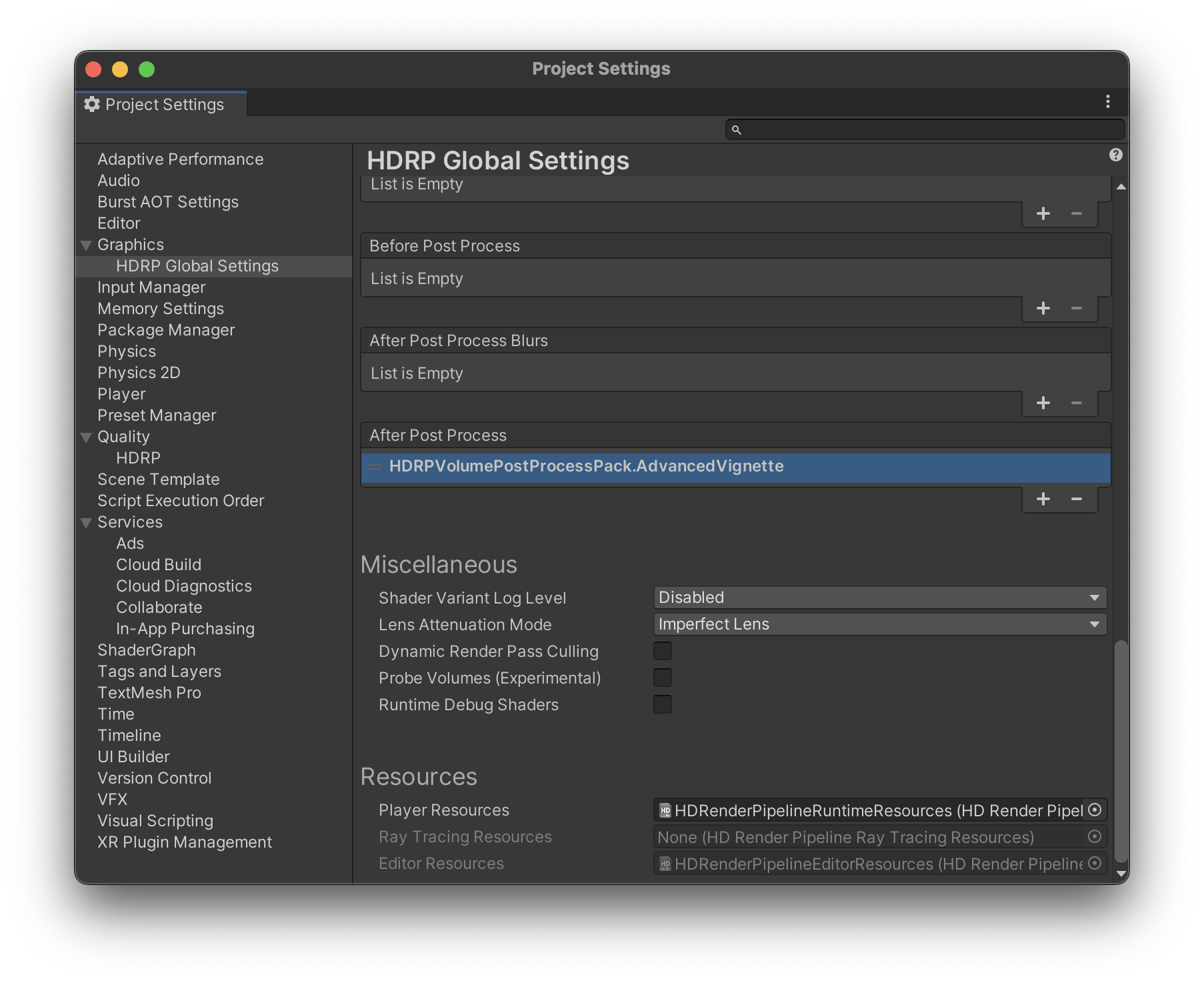Open Script Execution Order settings
The image size is (1204, 983).
coord(181,501)
